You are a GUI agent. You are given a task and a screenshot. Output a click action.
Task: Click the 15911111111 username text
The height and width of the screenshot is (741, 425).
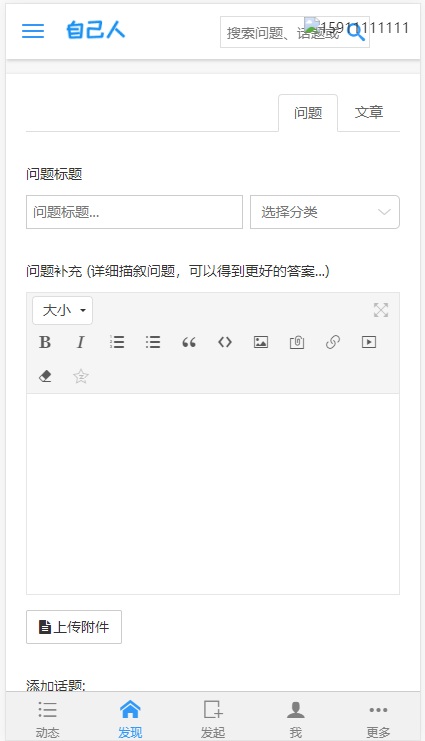pos(364,27)
